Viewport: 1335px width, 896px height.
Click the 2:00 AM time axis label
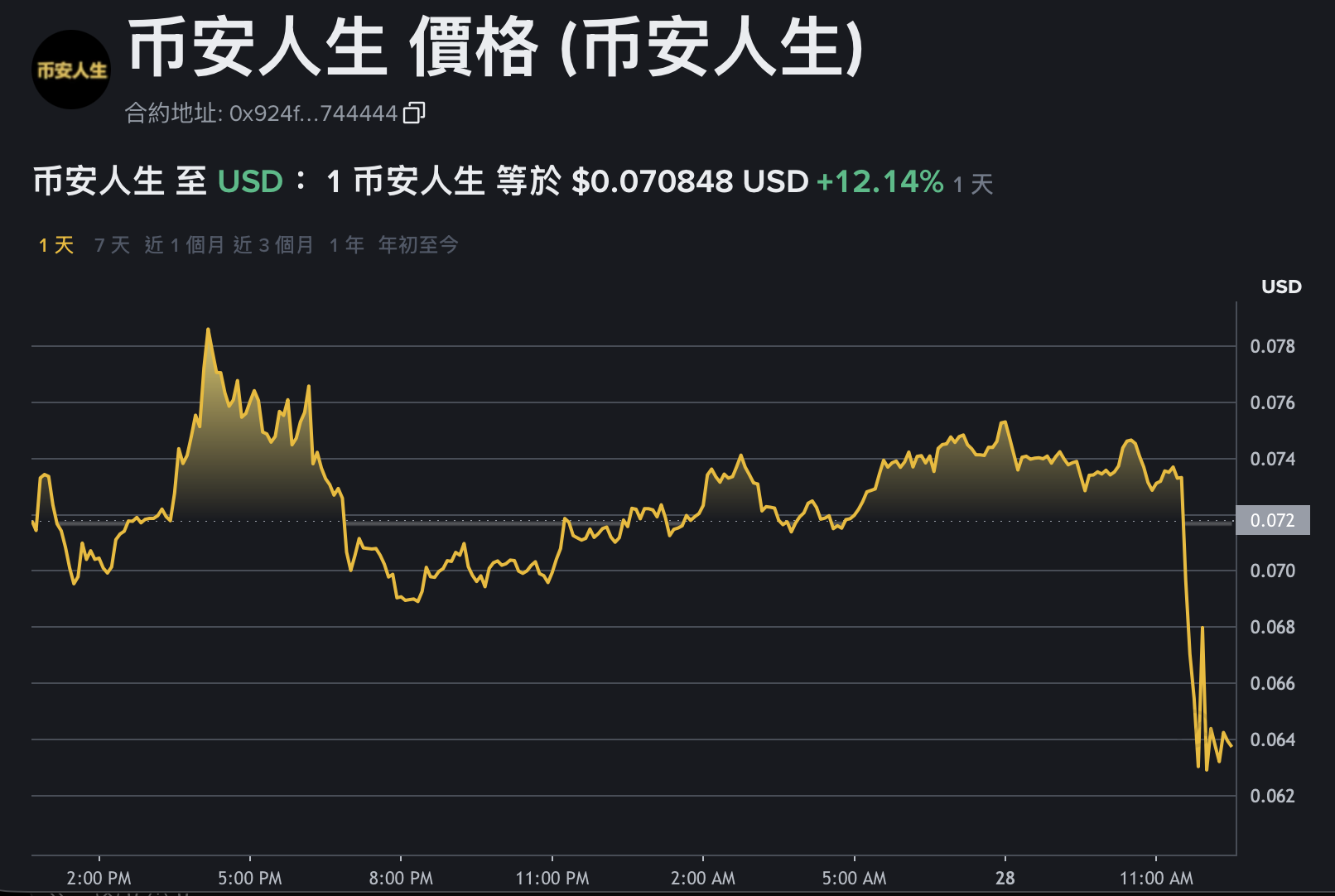pyautogui.click(x=703, y=878)
